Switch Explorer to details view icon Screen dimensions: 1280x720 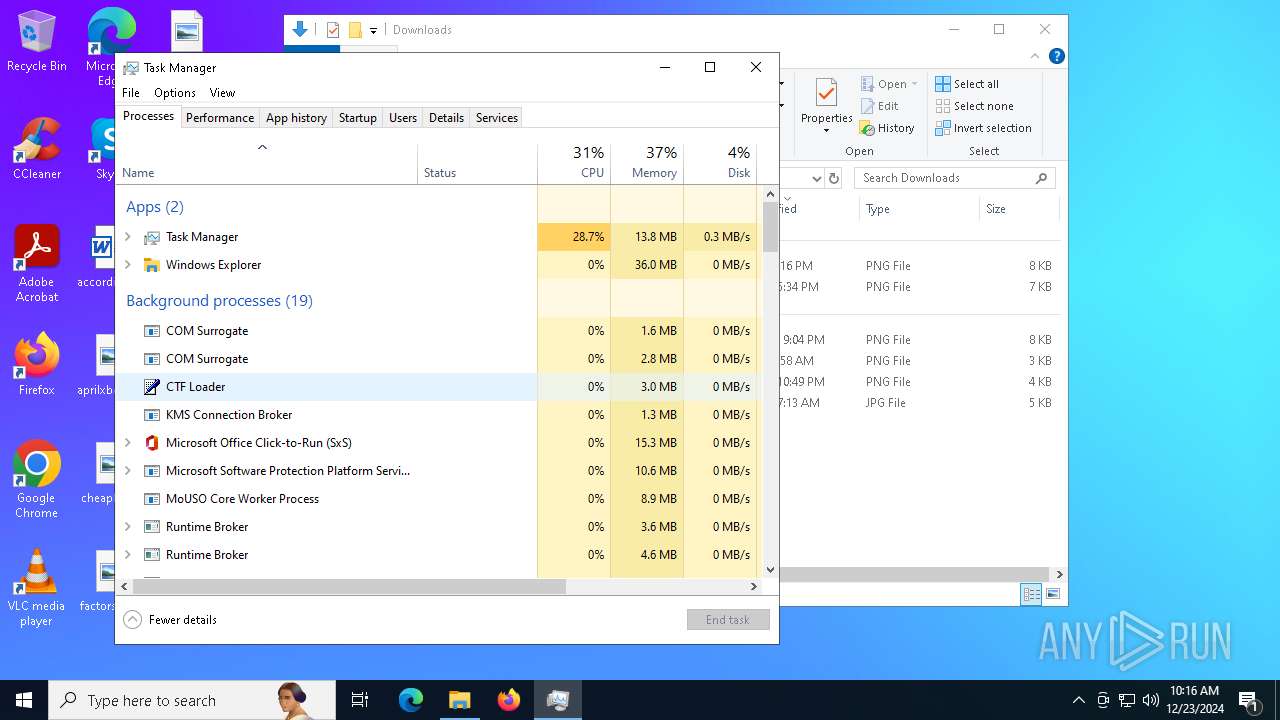point(1031,594)
